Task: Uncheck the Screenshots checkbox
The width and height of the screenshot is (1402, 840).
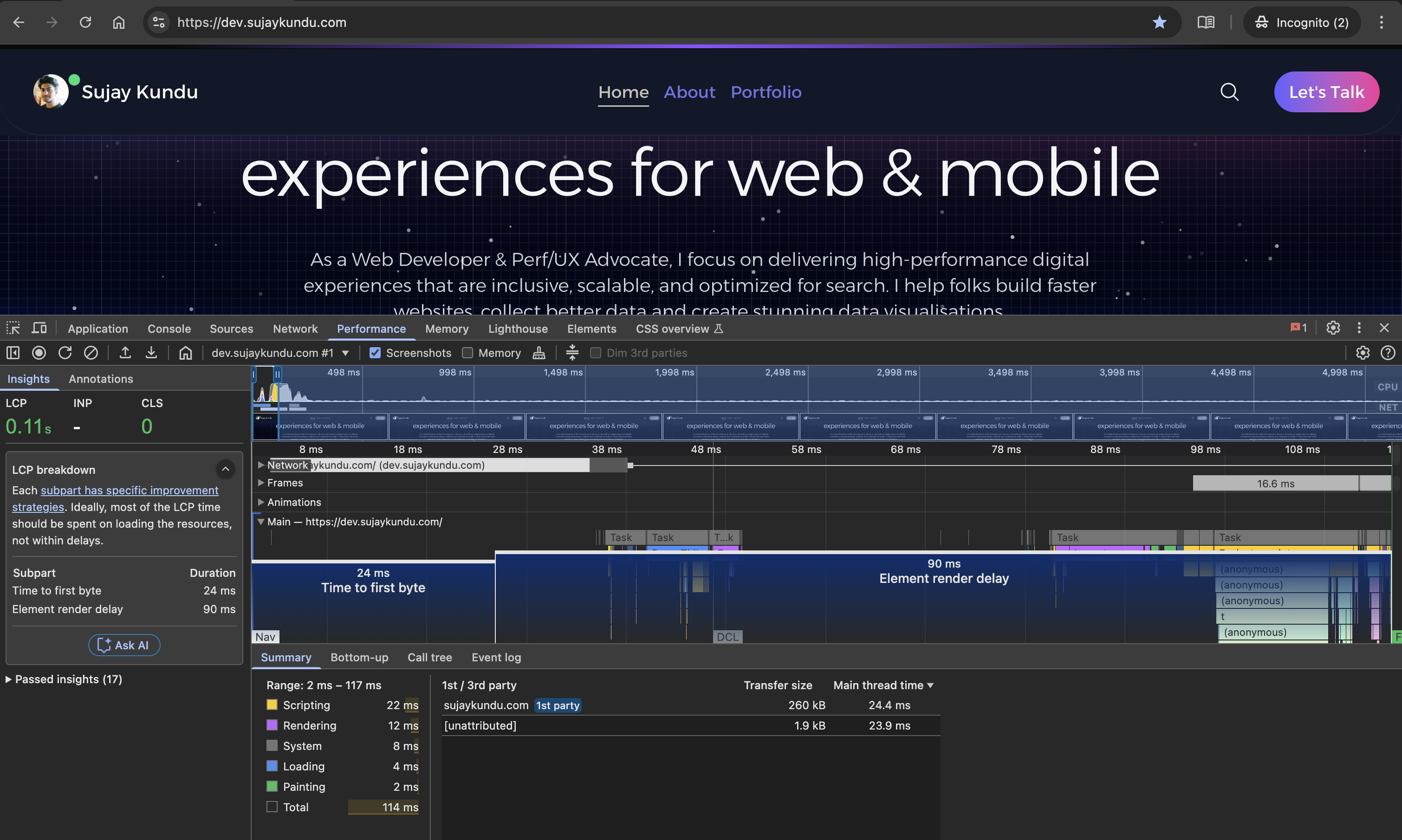Action: pyautogui.click(x=375, y=353)
